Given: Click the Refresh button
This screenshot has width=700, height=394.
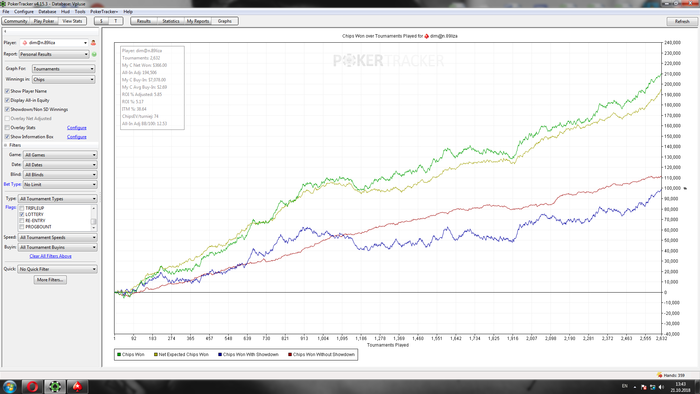Looking at the screenshot, I should [x=682, y=21].
